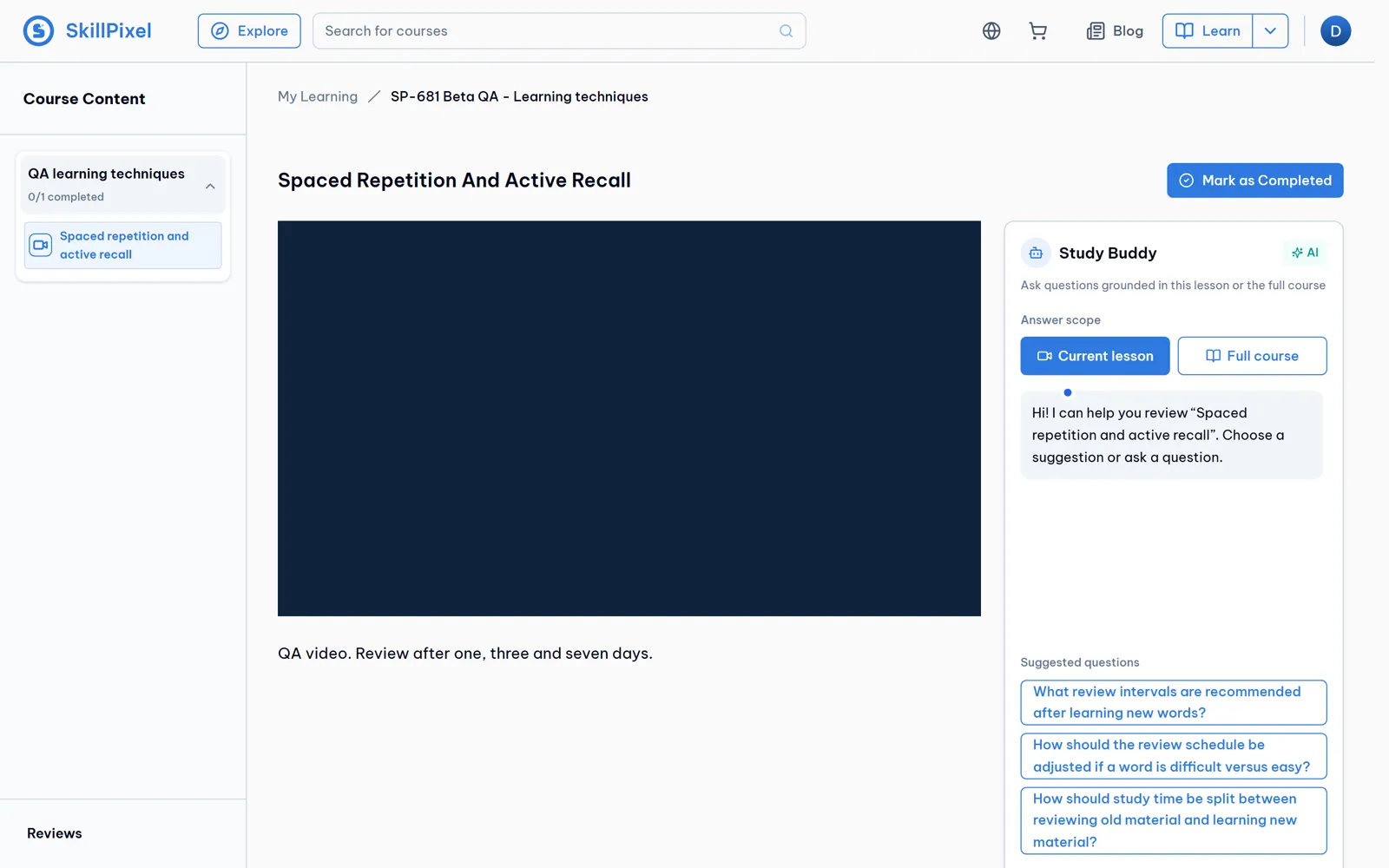Viewport: 1389px width, 868px height.
Task: Select Full course answer scope
Action: (x=1252, y=356)
